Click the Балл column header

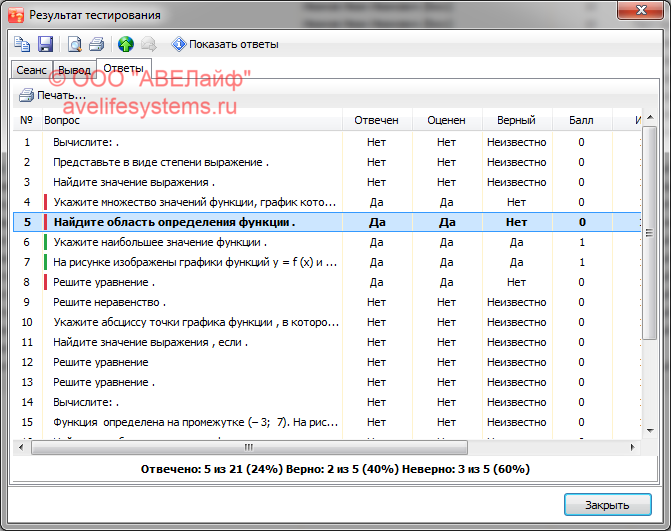581,120
